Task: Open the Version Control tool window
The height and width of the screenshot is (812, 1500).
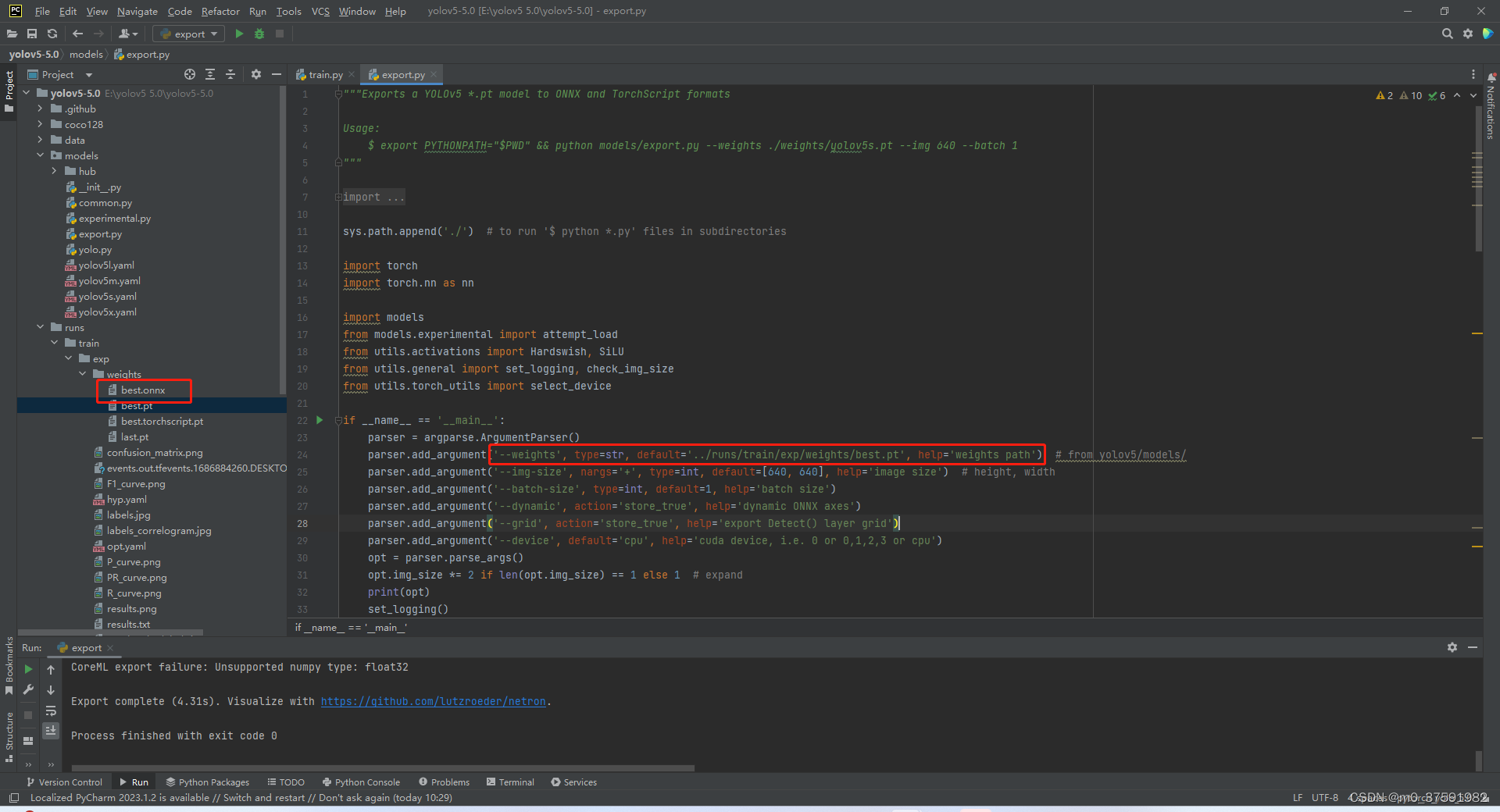Action: tap(64, 782)
